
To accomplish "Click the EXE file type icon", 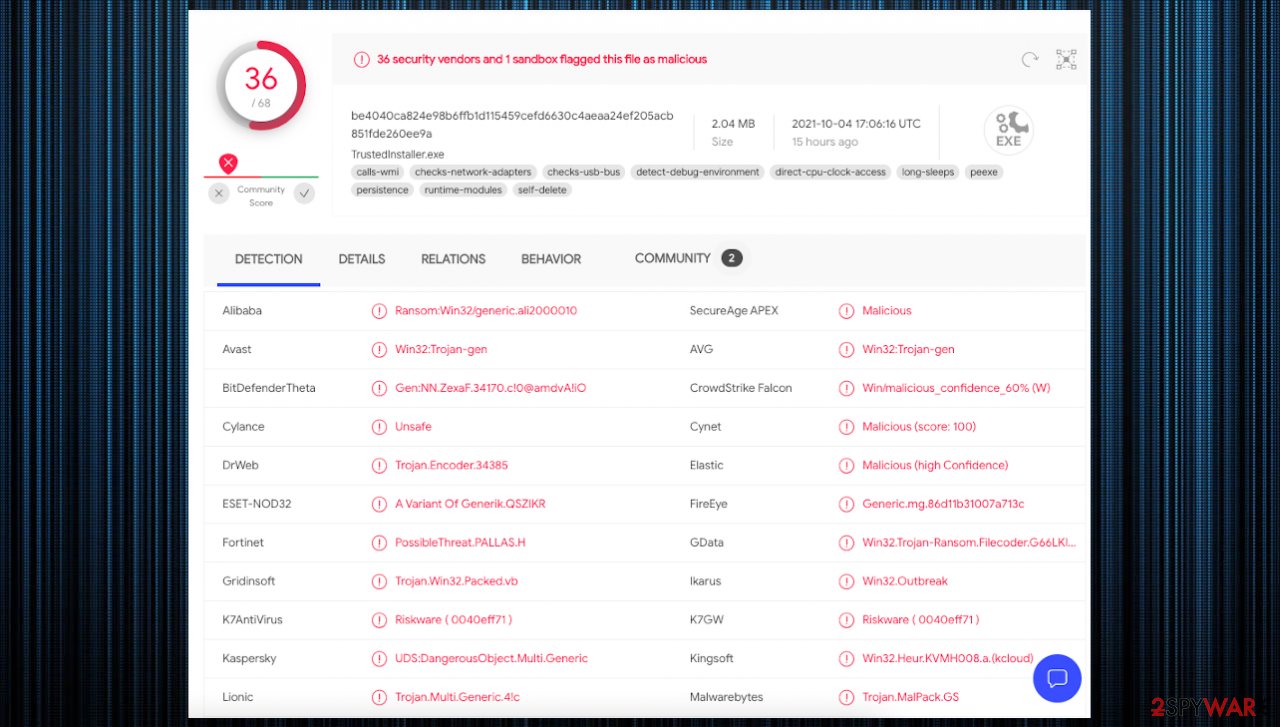I will coord(1008,130).
